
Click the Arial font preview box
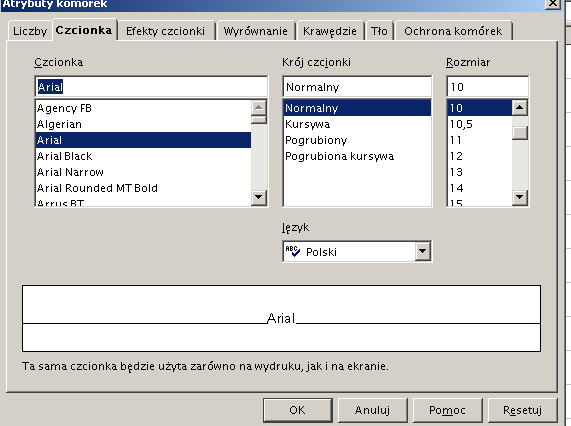point(281,319)
